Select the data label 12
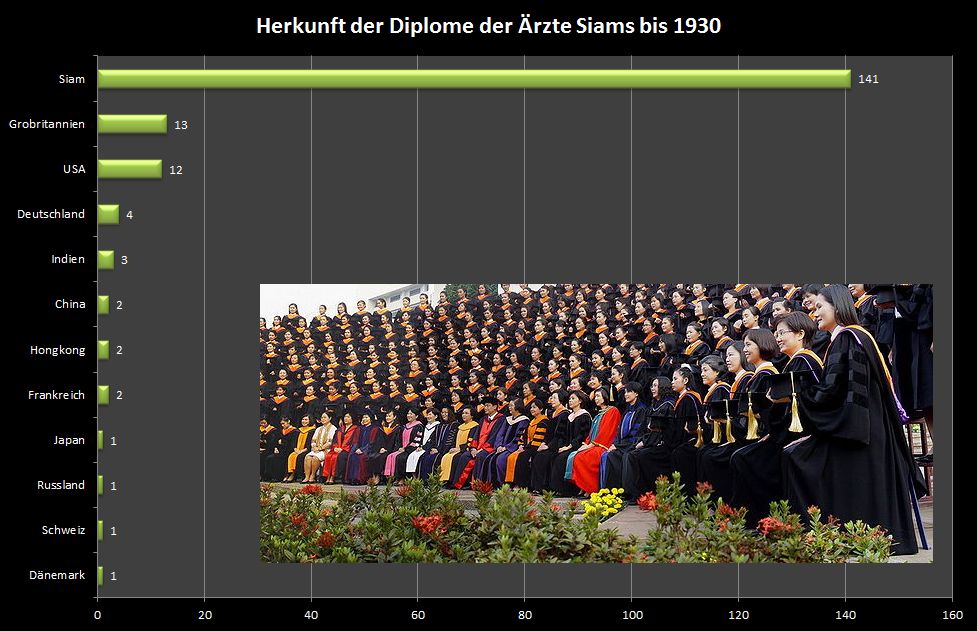The width and height of the screenshot is (977, 631). click(175, 170)
